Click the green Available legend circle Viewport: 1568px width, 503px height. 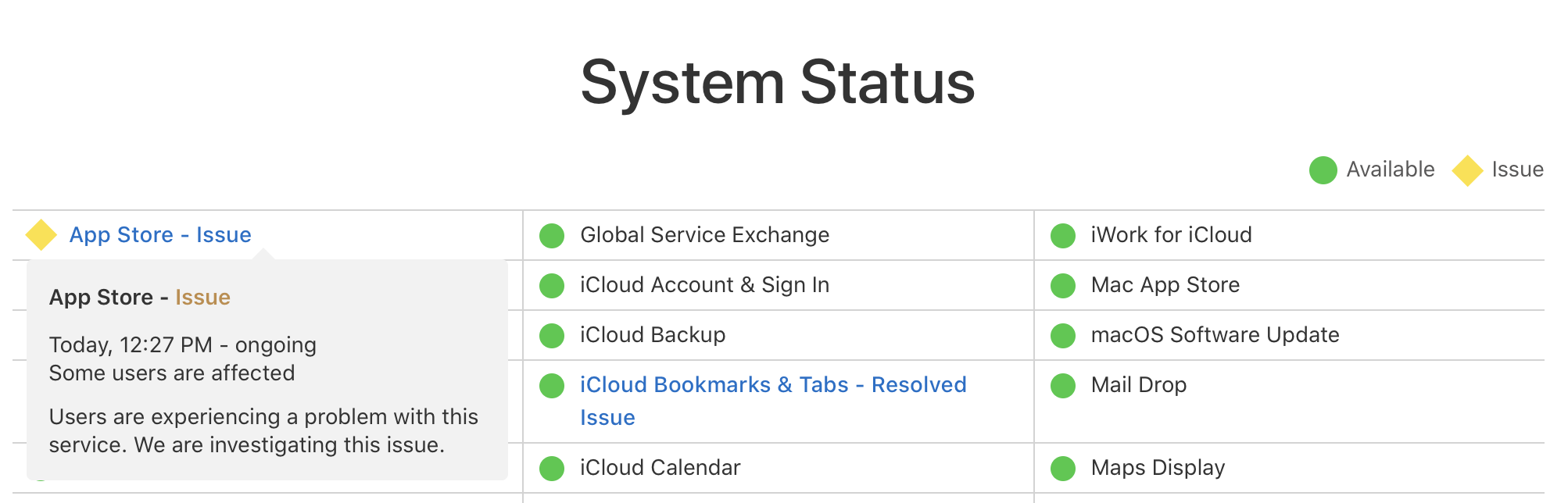tap(1323, 169)
